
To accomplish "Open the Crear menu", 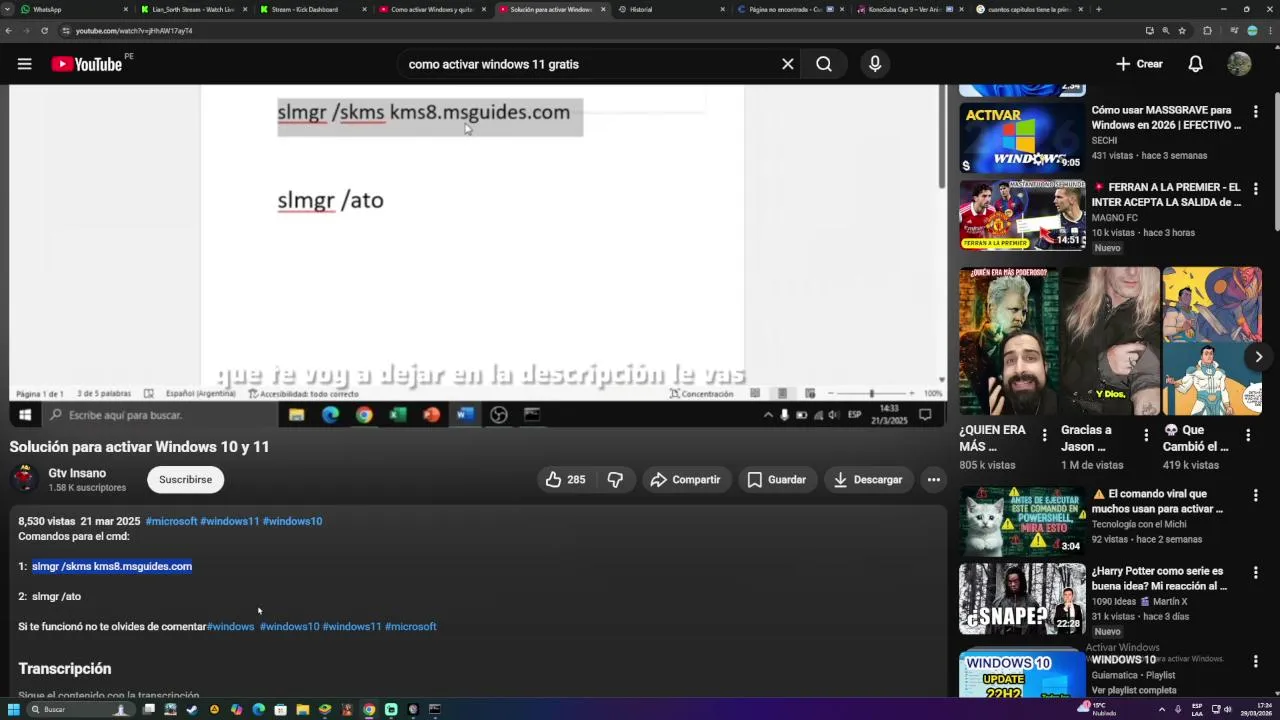I will pyautogui.click(x=1139, y=64).
